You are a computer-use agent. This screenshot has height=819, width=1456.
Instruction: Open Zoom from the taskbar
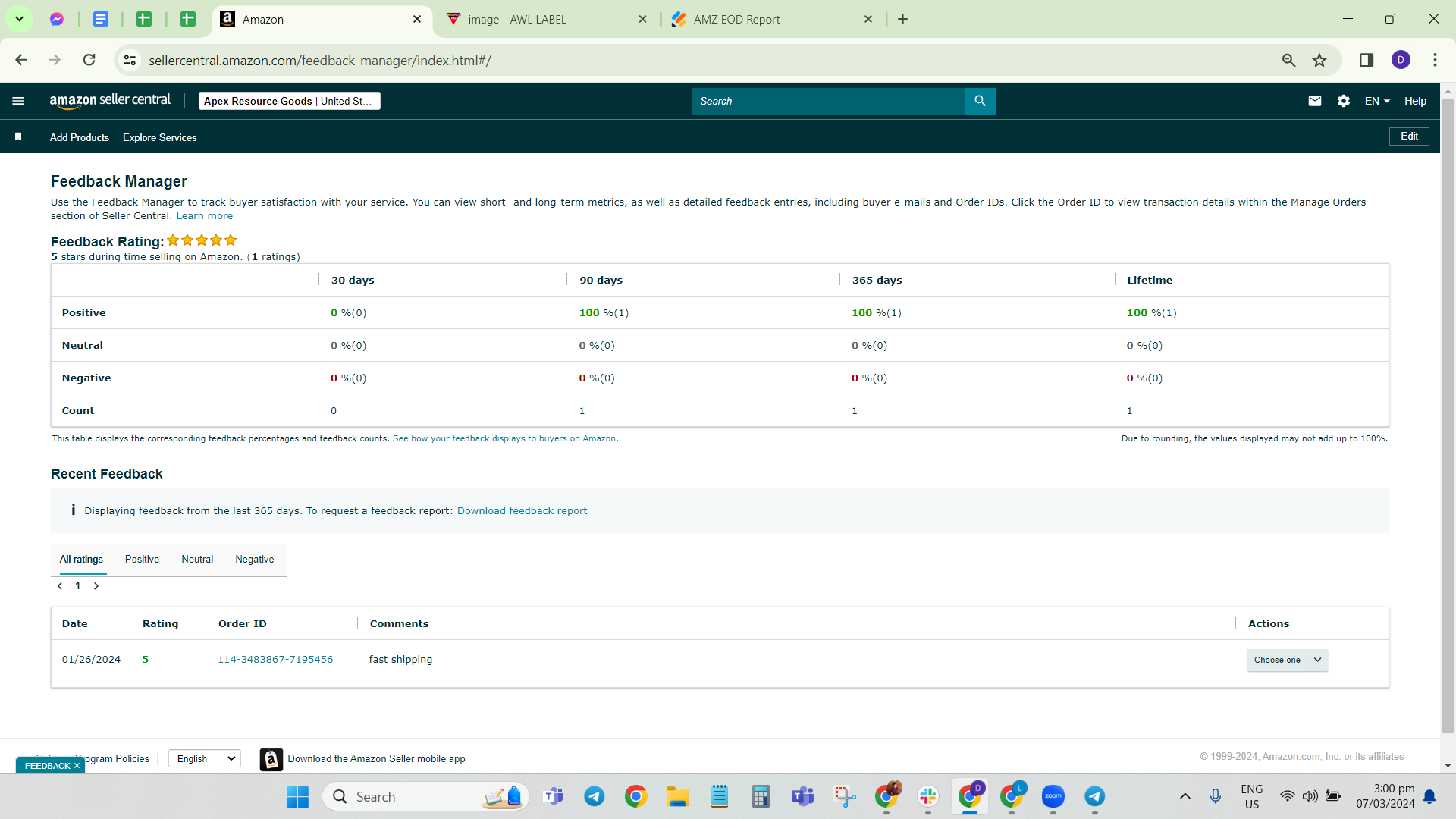[1053, 796]
